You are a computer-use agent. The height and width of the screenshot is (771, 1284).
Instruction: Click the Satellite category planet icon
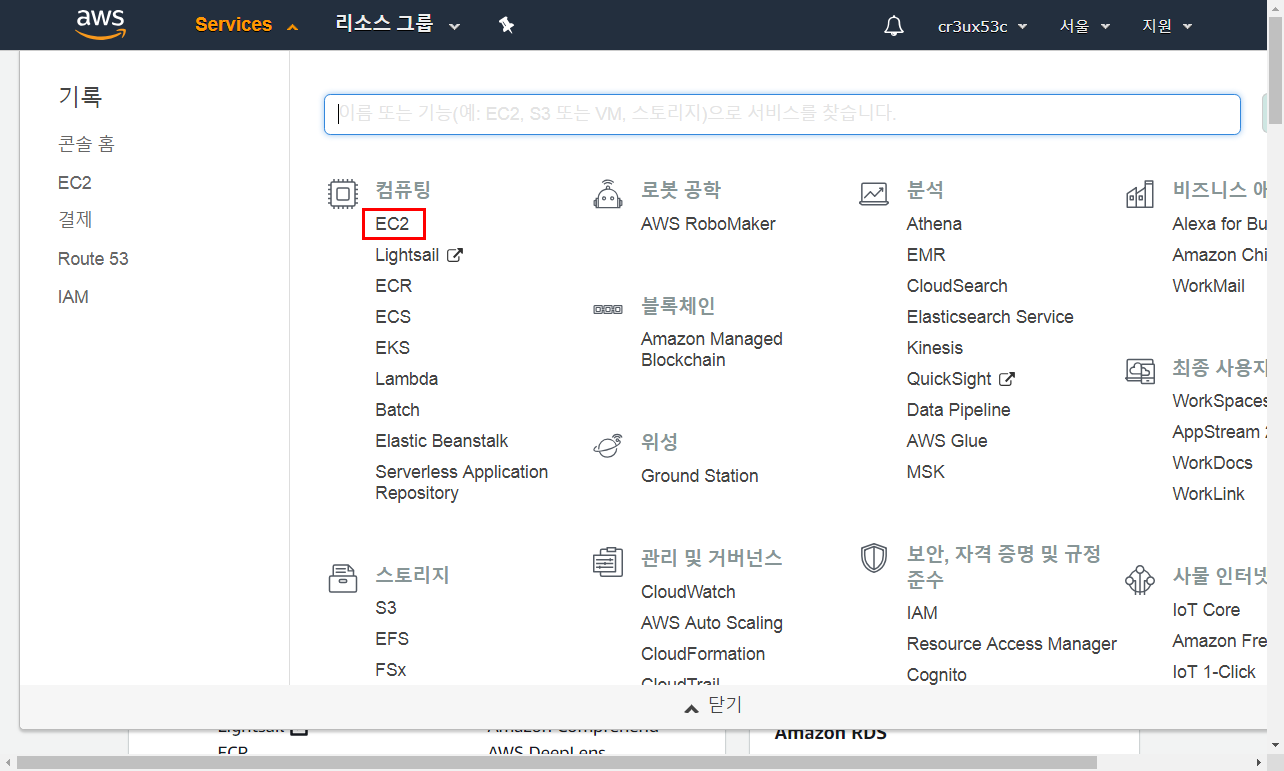click(x=608, y=445)
